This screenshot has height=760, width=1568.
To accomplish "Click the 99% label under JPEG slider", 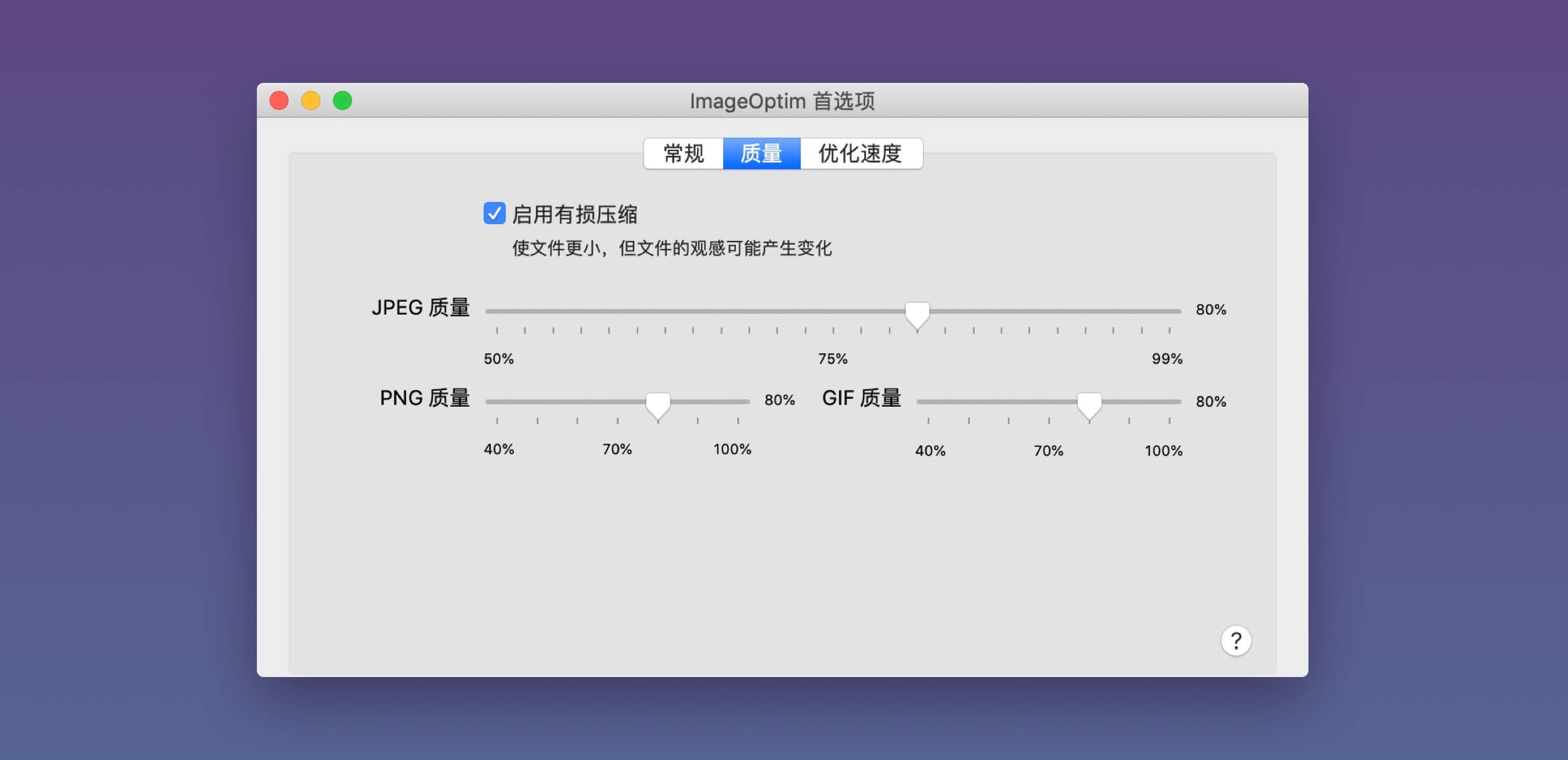I will tap(1167, 359).
